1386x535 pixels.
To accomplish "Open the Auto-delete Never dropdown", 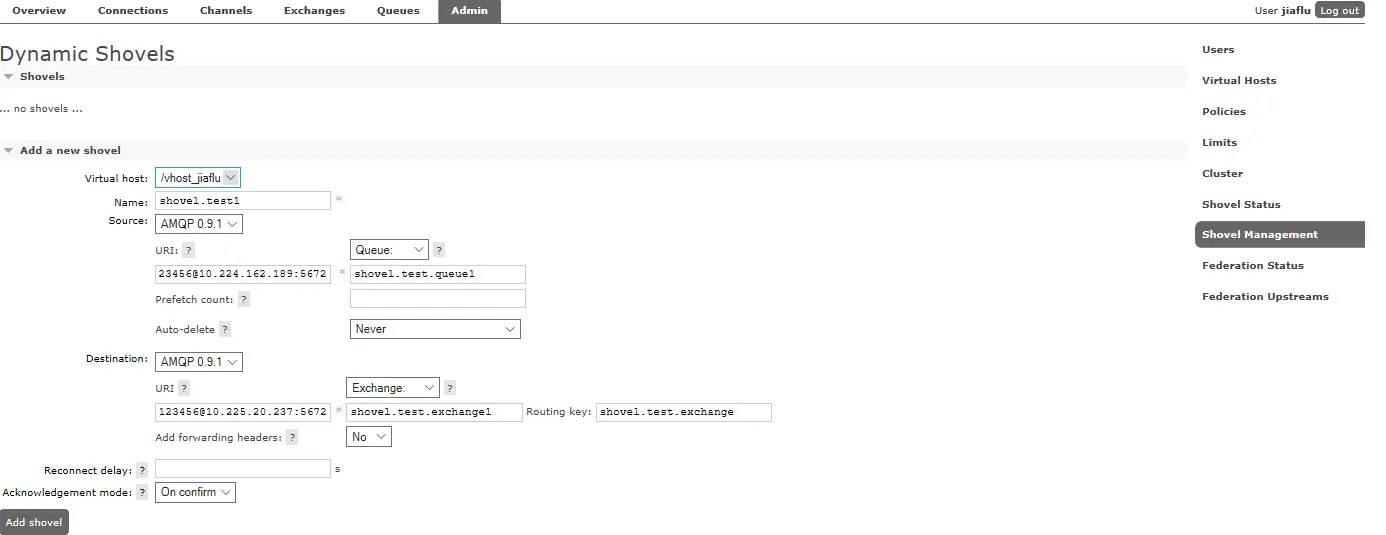I will click(x=435, y=329).
